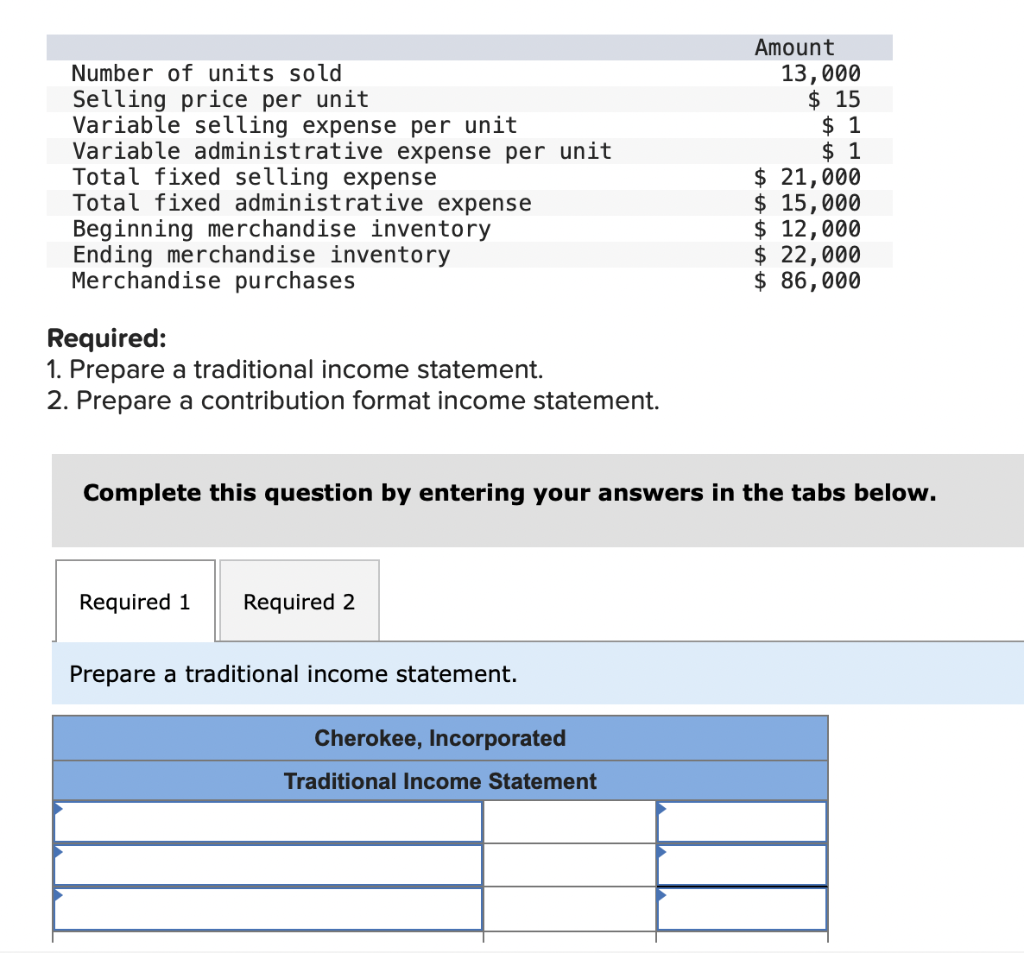Click the Traditional Income Statement header row
This screenshot has width=1024, height=953.
point(440,781)
